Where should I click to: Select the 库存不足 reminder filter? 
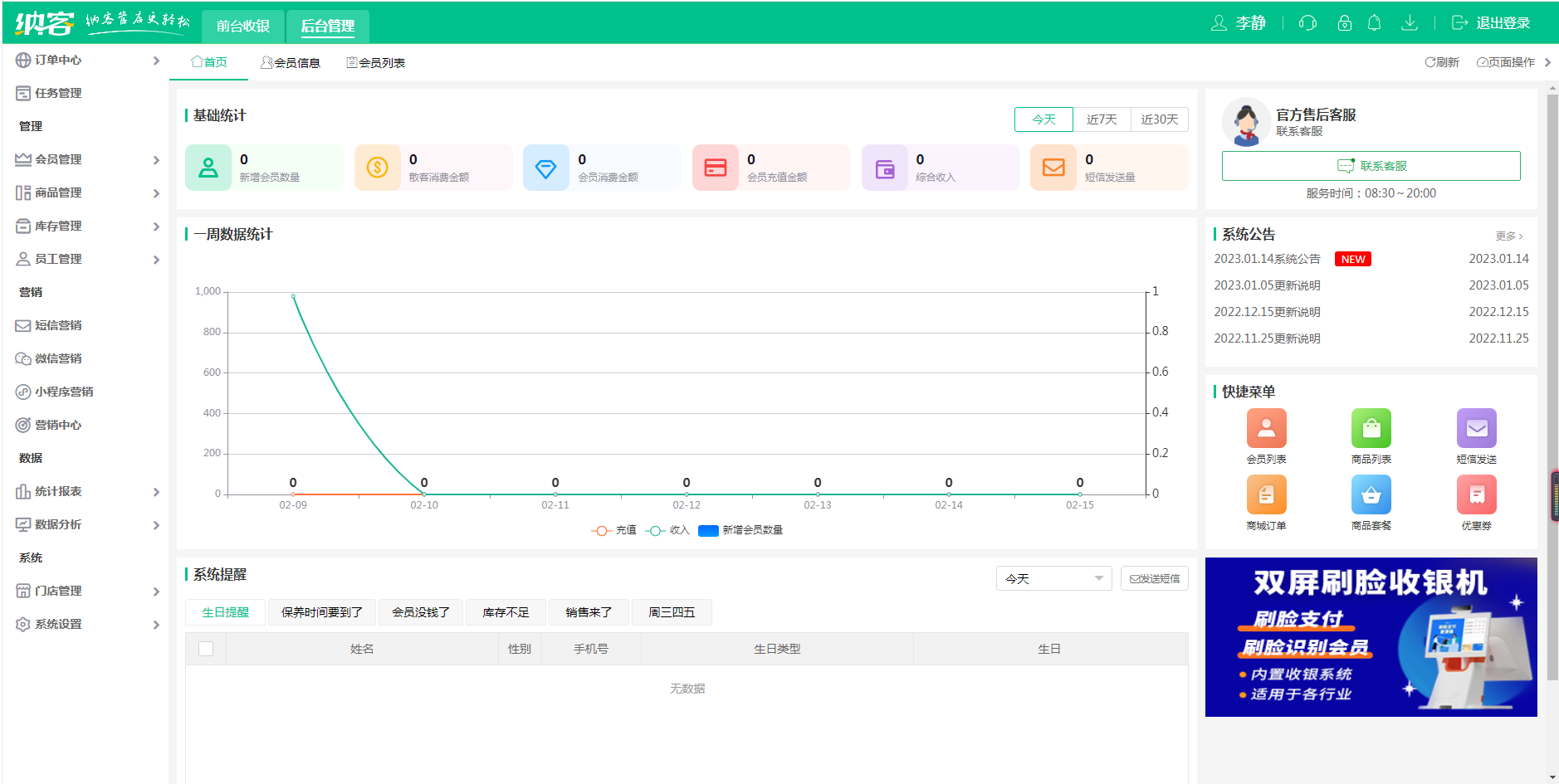click(506, 611)
